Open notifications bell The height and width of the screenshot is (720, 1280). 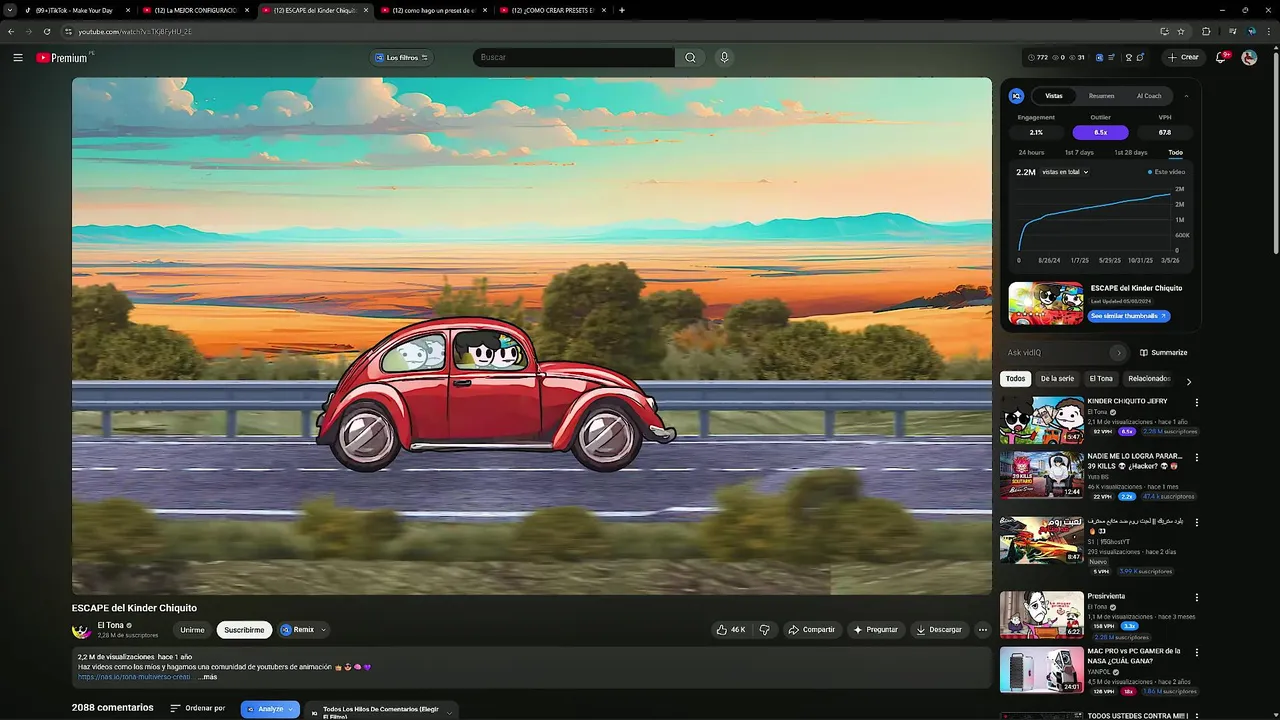pos(1221,57)
